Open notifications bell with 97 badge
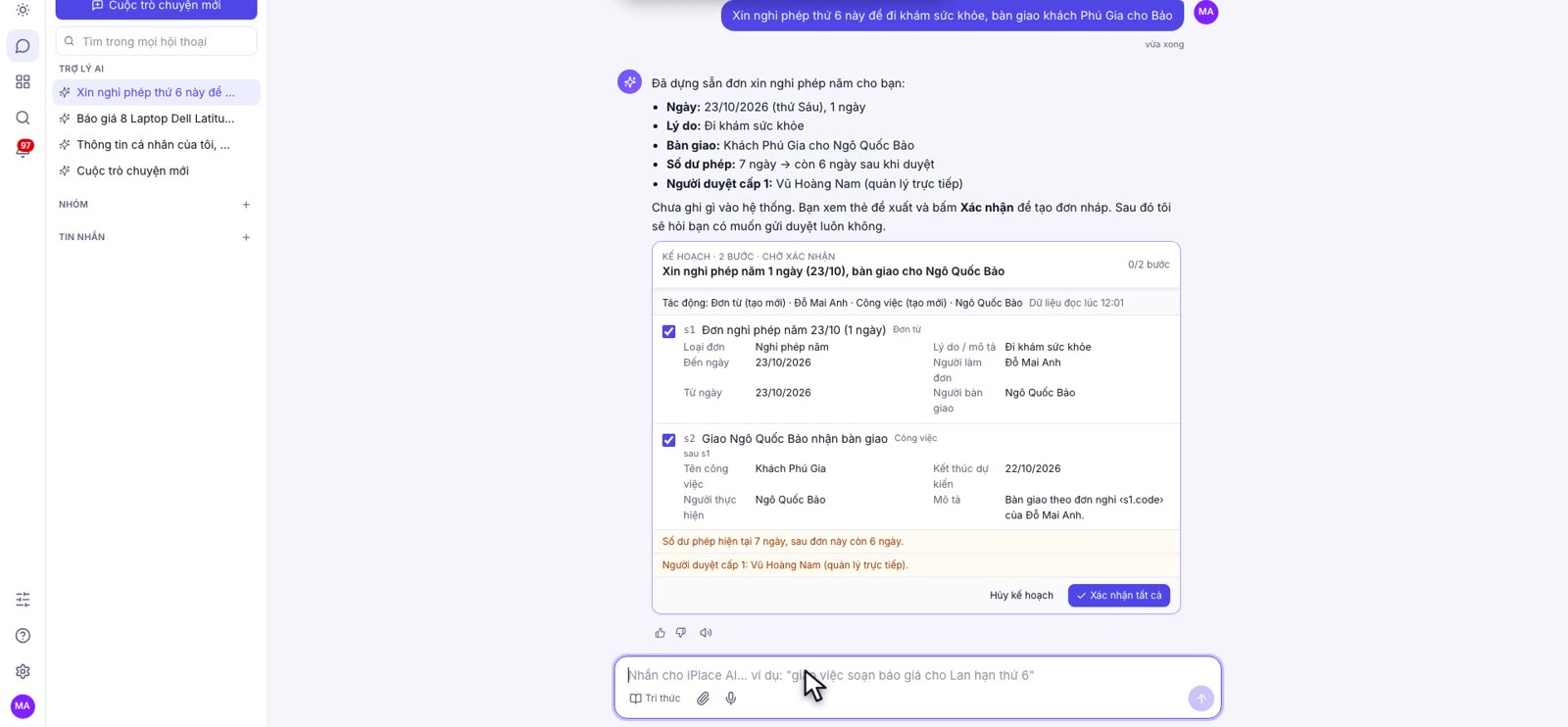The height and width of the screenshot is (727, 1568). coord(23,149)
